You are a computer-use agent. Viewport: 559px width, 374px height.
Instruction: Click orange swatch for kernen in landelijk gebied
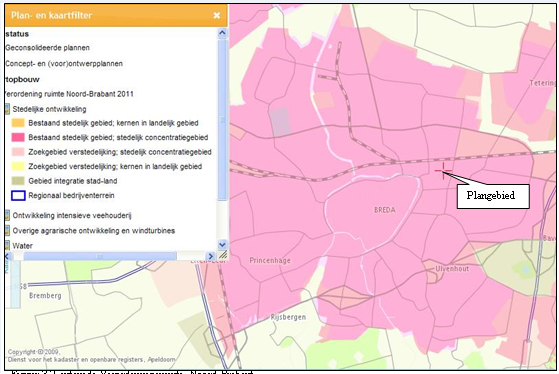[x=18, y=123]
